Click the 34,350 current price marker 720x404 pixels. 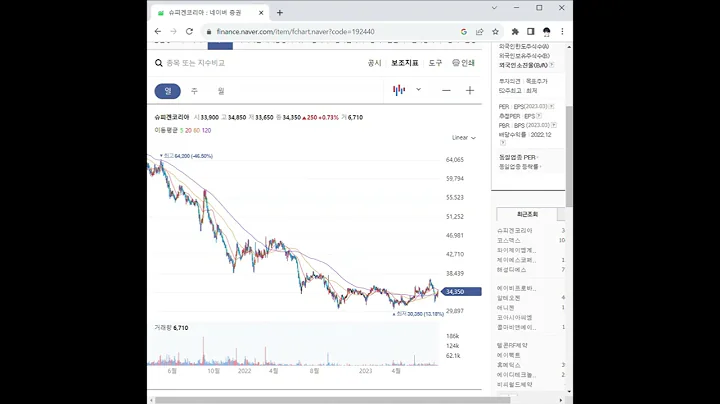pyautogui.click(x=461, y=292)
